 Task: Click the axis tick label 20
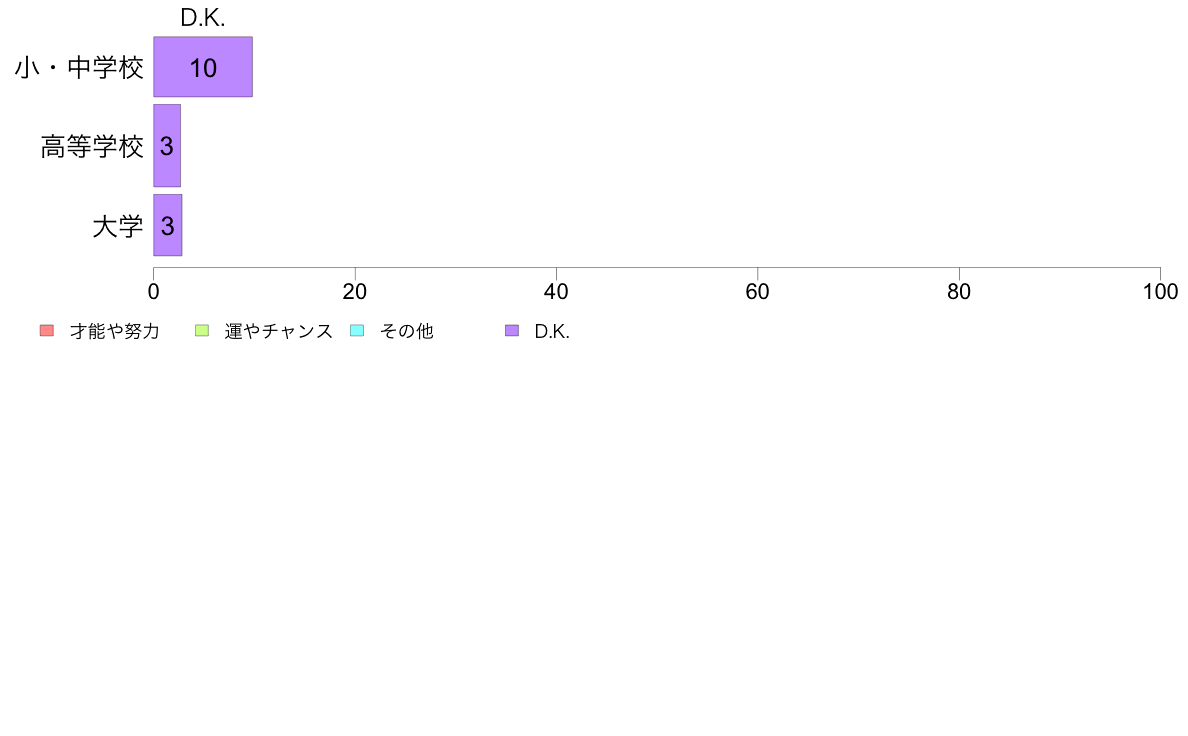[x=355, y=292]
